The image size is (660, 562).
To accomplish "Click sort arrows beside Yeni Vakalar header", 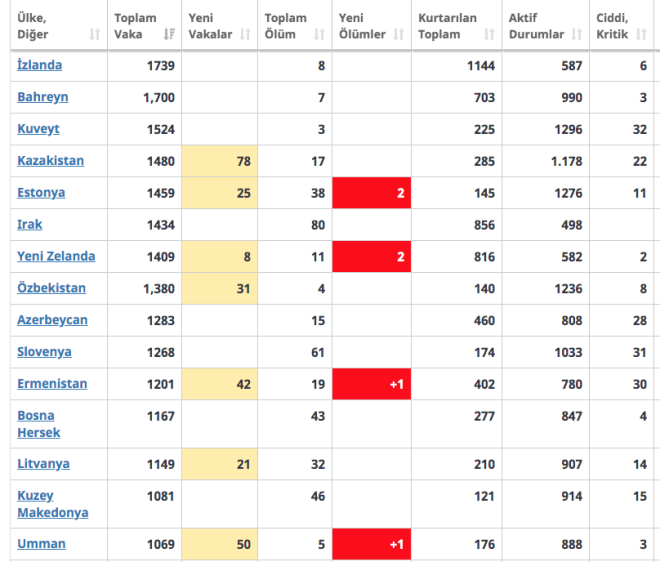I will [x=244, y=35].
